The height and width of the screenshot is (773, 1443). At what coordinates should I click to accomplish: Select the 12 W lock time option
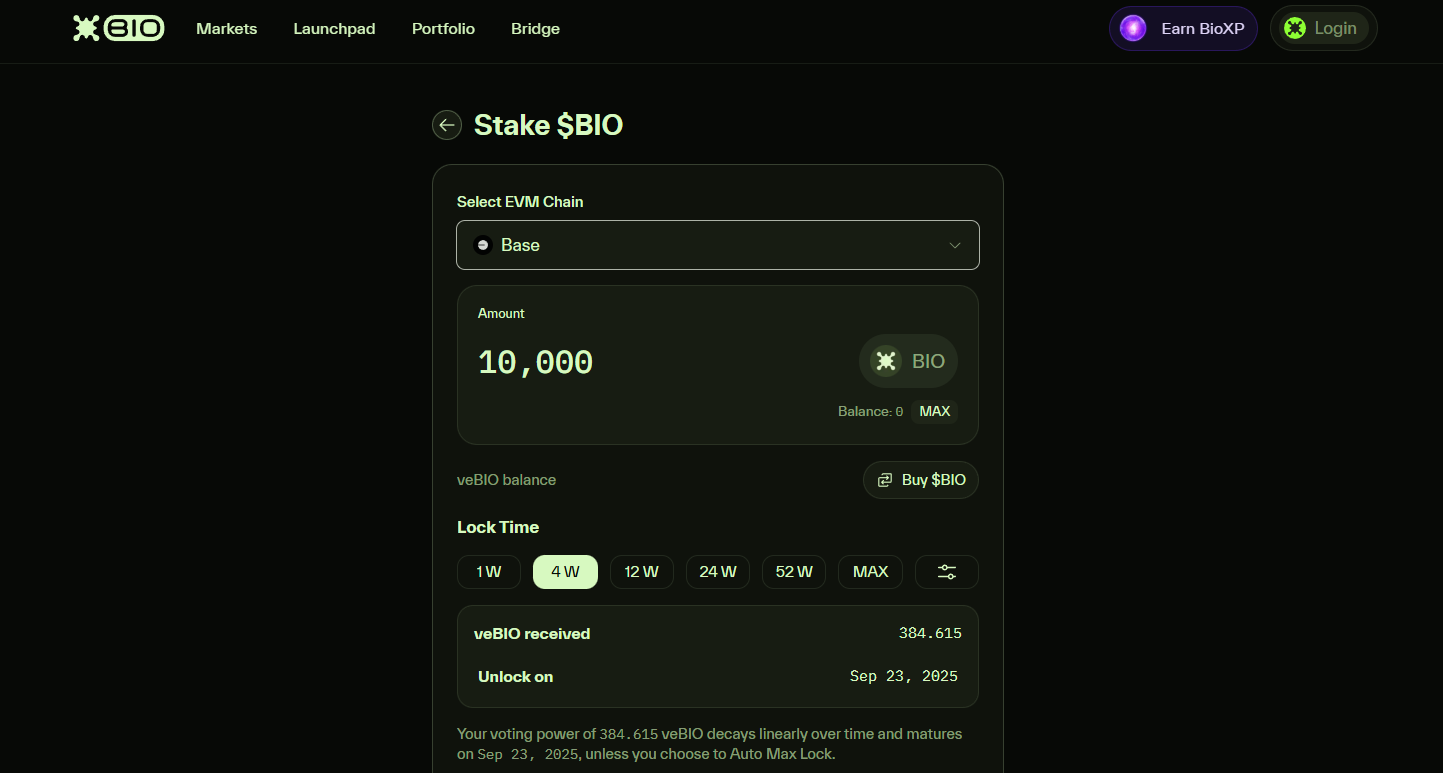click(x=641, y=572)
